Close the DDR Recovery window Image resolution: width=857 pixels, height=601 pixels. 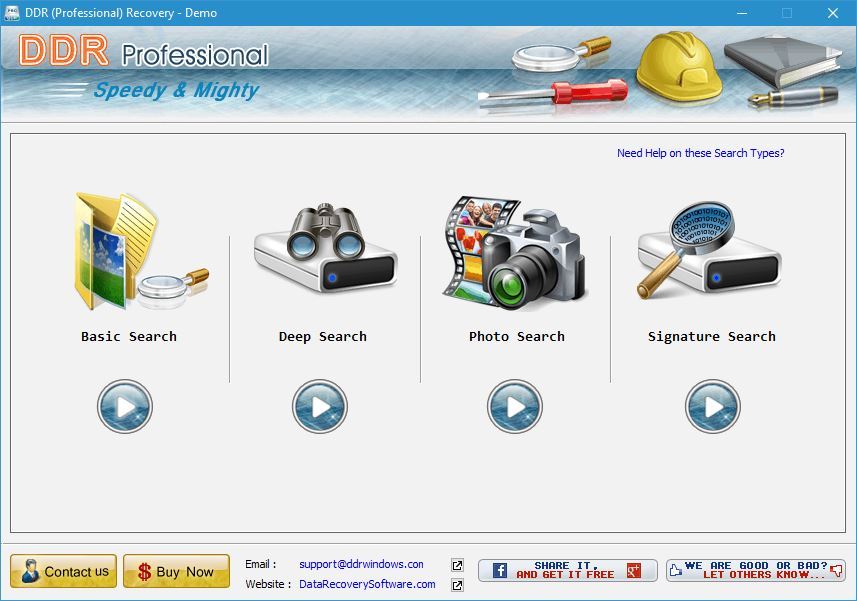point(832,13)
